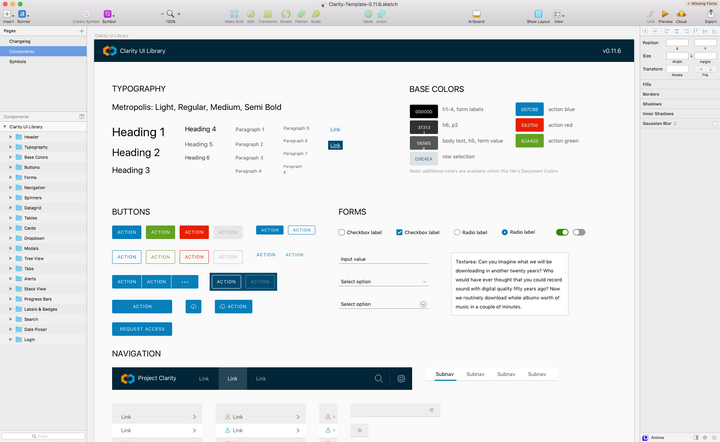Click the solid red ACTION button
Image resolution: width=720 pixels, height=442 pixels.
click(x=194, y=232)
